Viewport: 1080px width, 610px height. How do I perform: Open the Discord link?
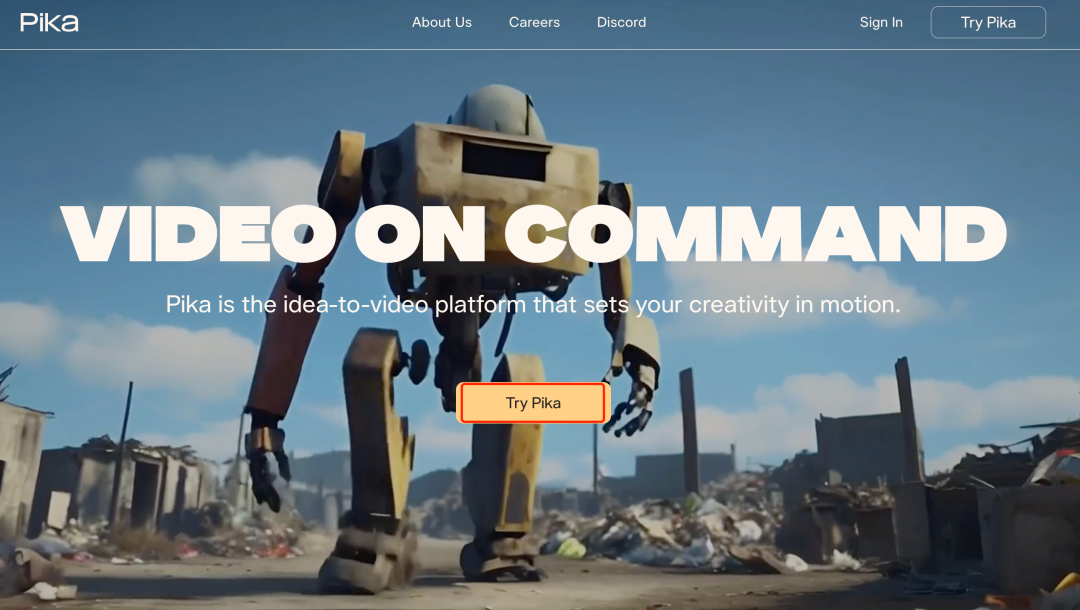click(x=621, y=22)
